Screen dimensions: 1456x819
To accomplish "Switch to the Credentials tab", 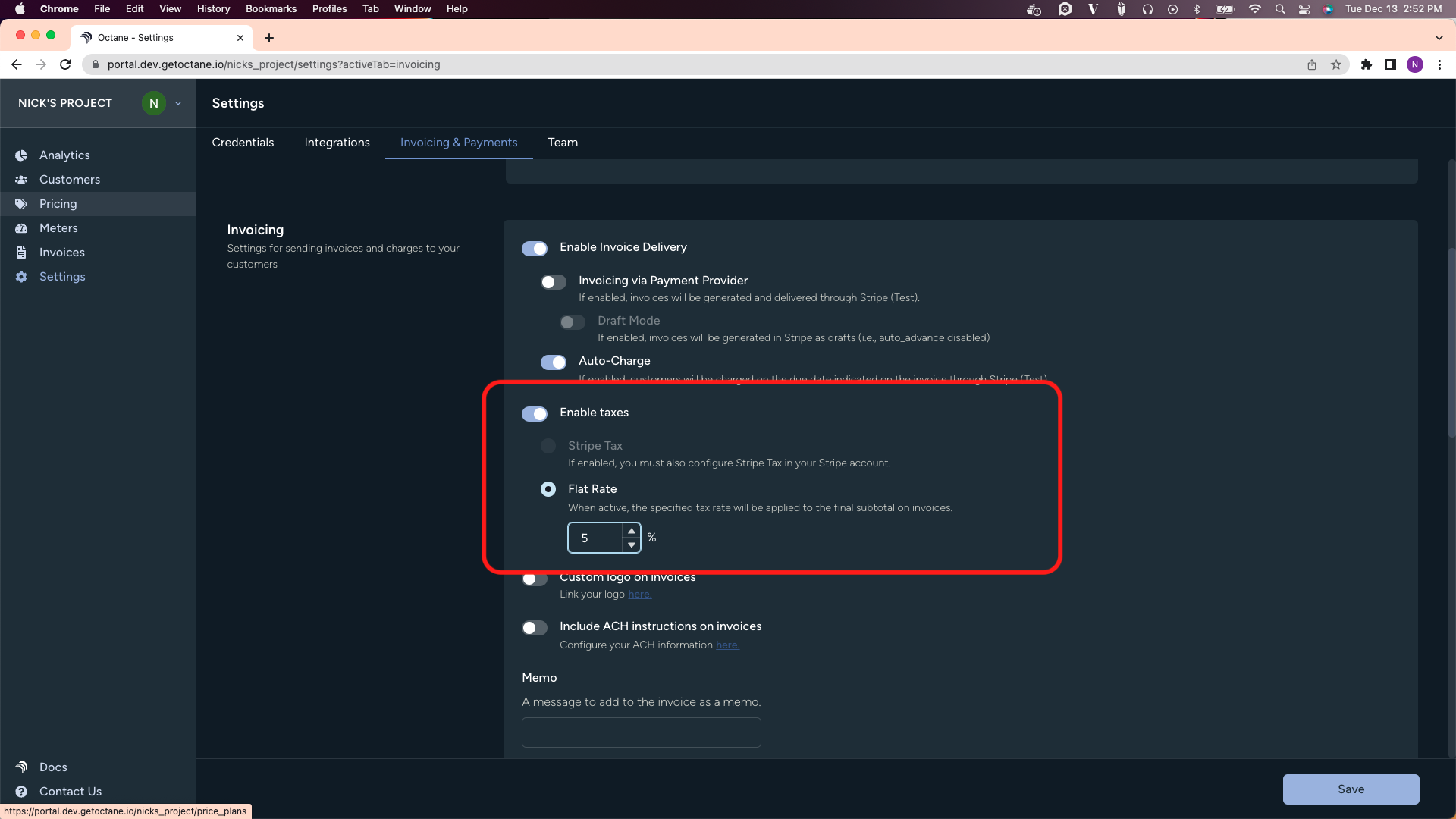I will point(243,143).
